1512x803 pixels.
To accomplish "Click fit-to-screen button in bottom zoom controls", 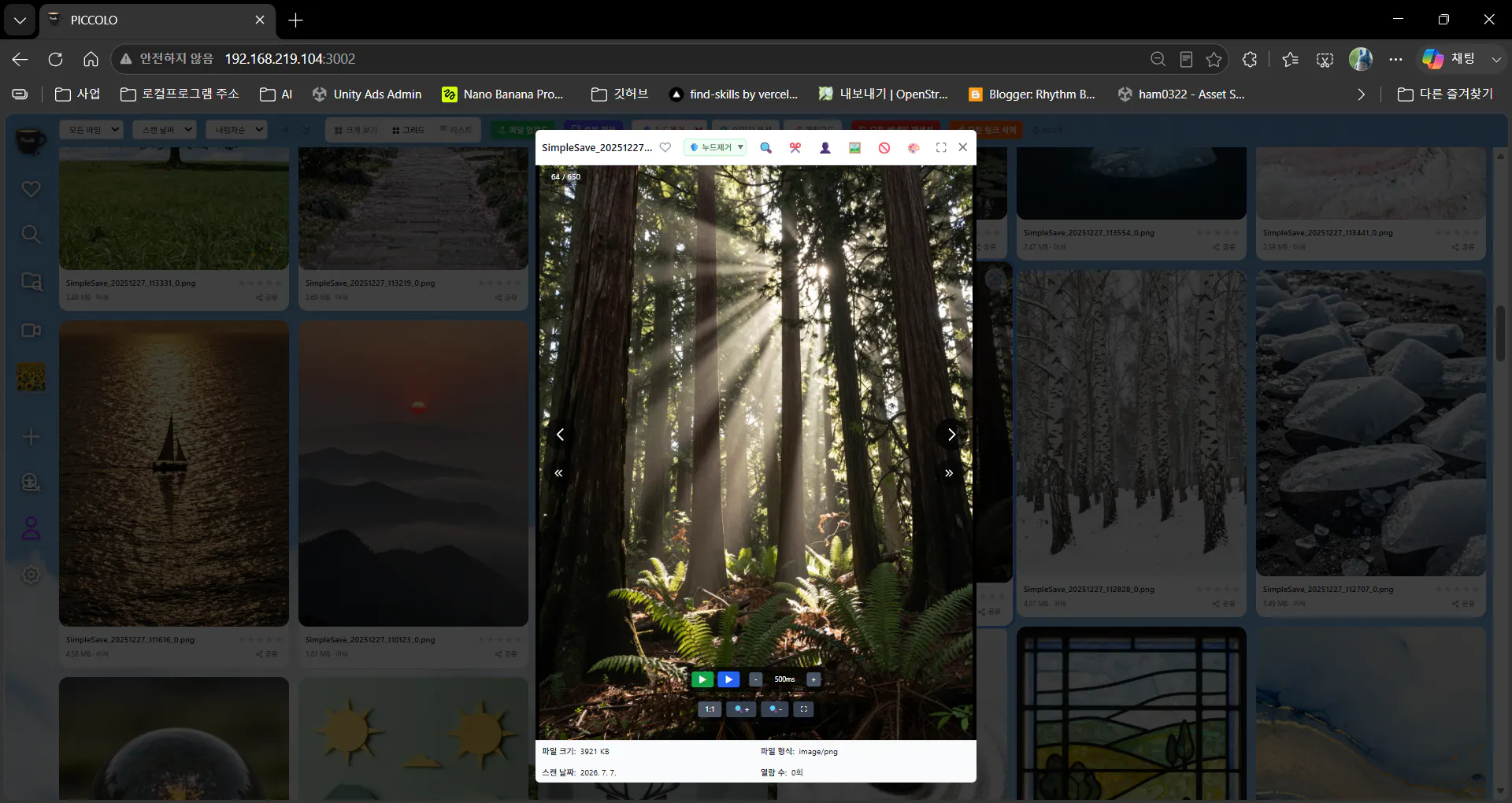I will tap(804, 709).
